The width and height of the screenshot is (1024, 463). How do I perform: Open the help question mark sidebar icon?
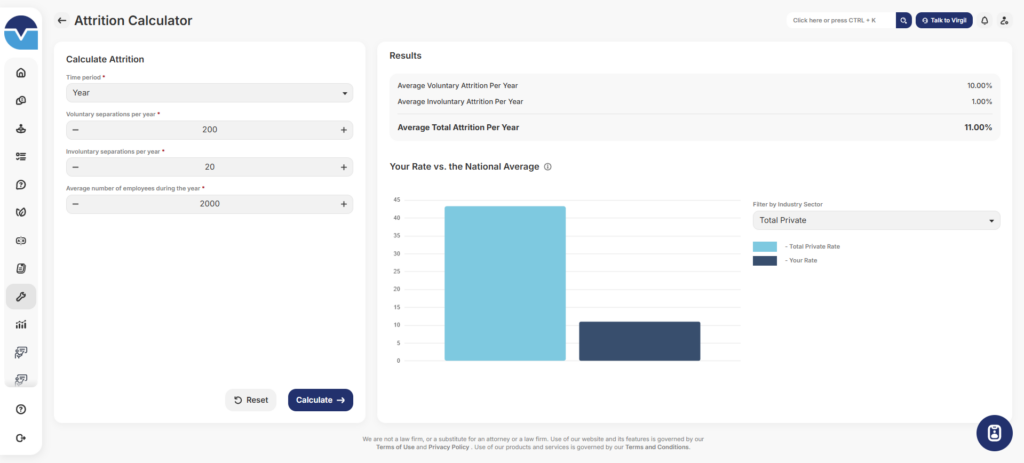(21, 409)
